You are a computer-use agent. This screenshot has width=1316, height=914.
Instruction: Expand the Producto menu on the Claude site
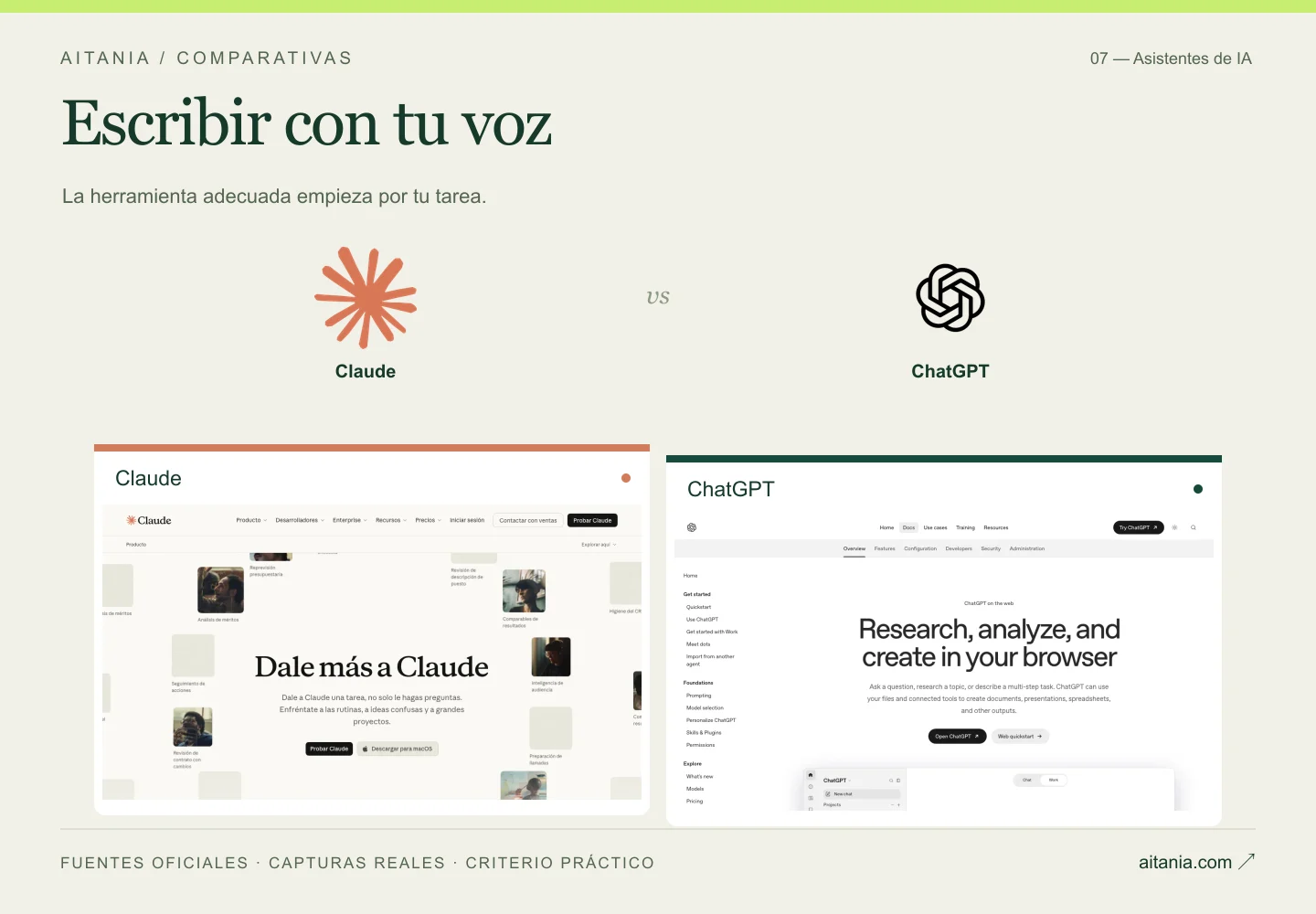coord(251,520)
